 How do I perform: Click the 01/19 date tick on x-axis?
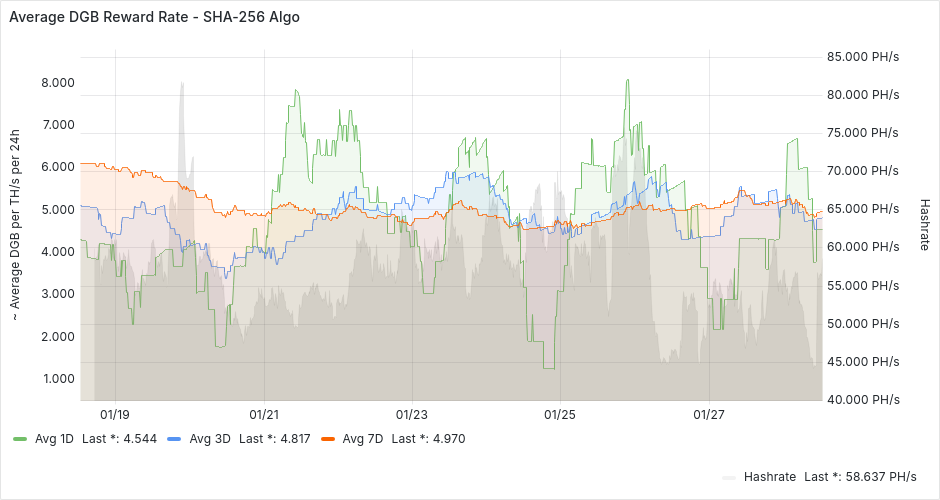tap(115, 414)
